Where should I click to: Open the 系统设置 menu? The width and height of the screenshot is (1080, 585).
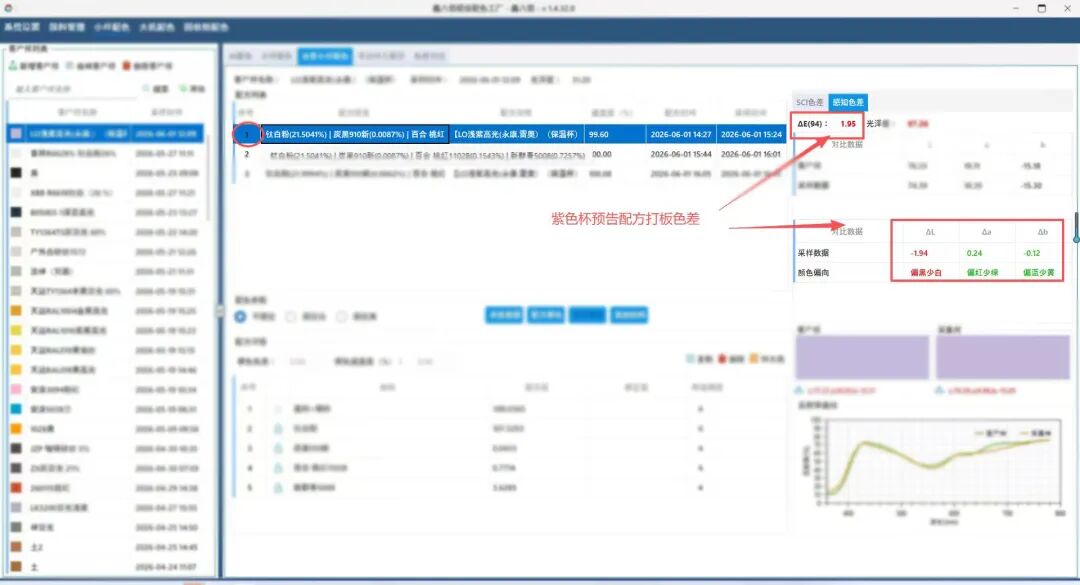(21, 27)
